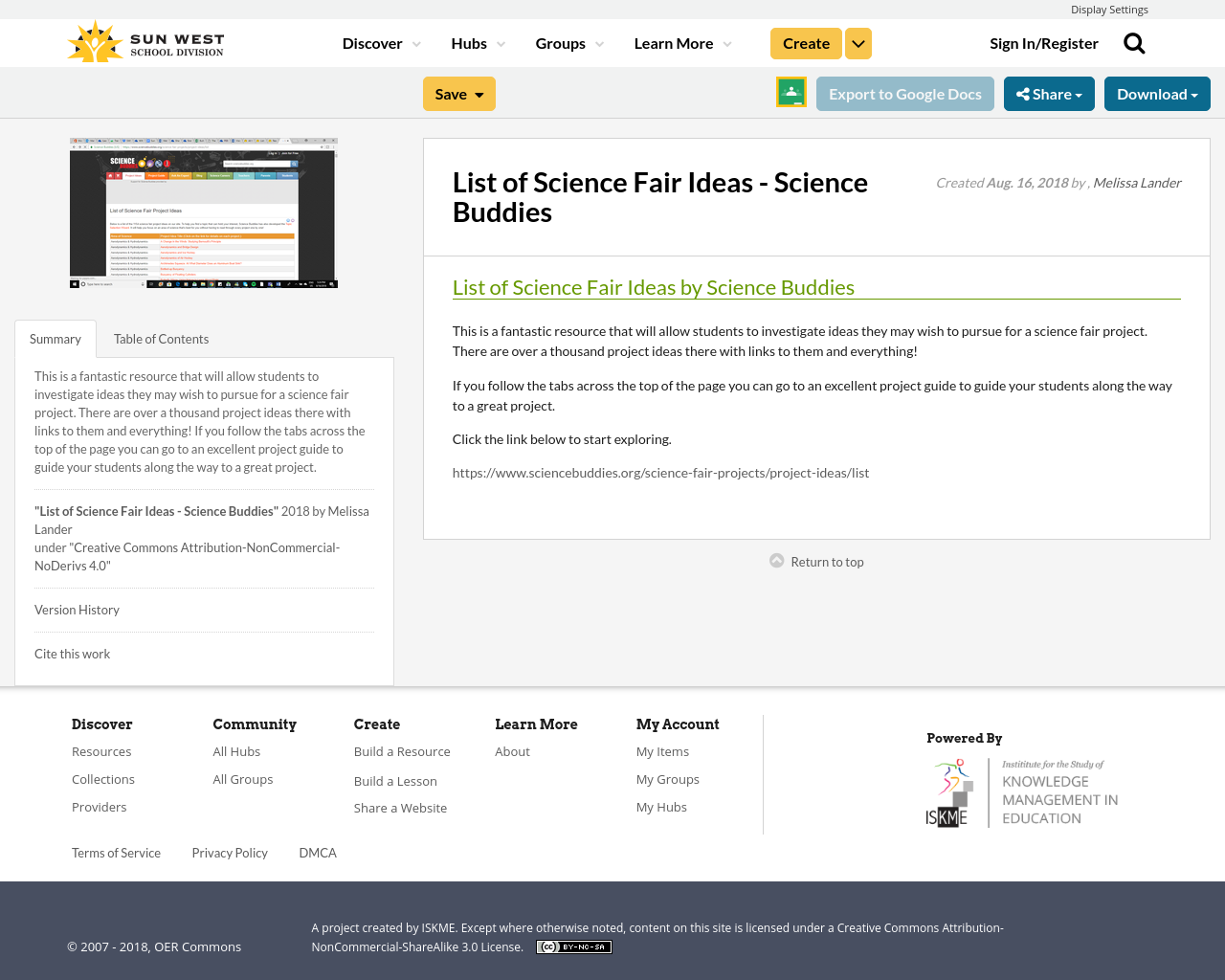Switch to the Table of Contents tab
Screen dimensions: 1225x980
coord(160,338)
